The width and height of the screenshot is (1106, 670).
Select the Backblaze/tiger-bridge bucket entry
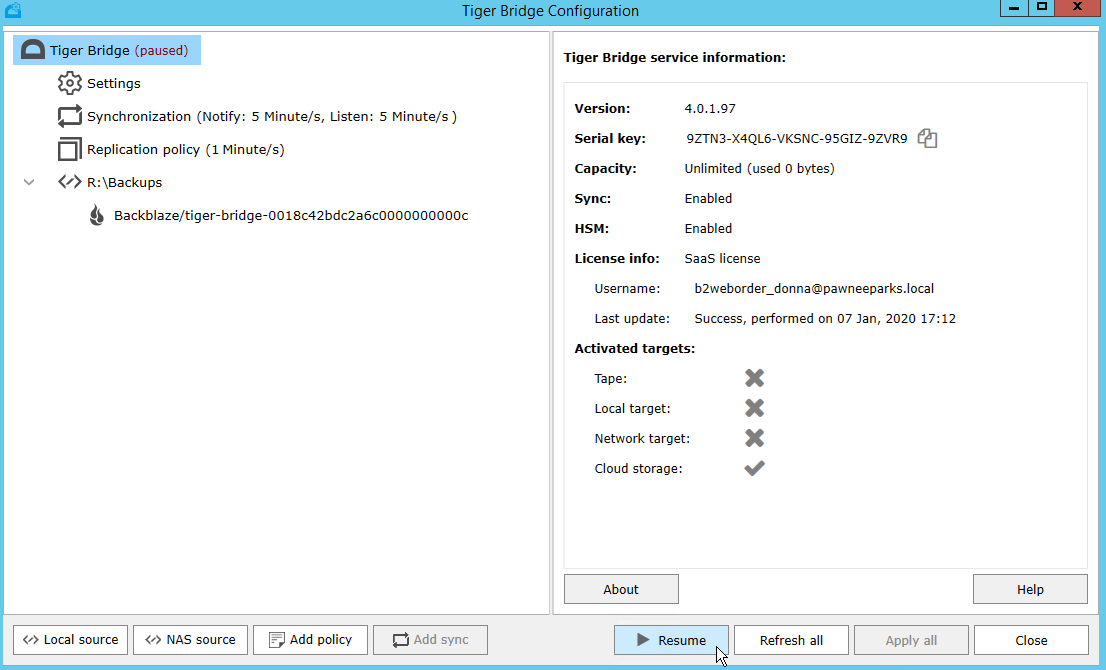291,215
